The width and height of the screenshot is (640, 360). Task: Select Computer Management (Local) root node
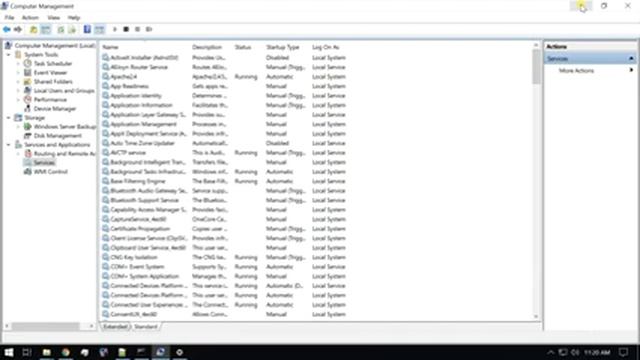click(55, 45)
